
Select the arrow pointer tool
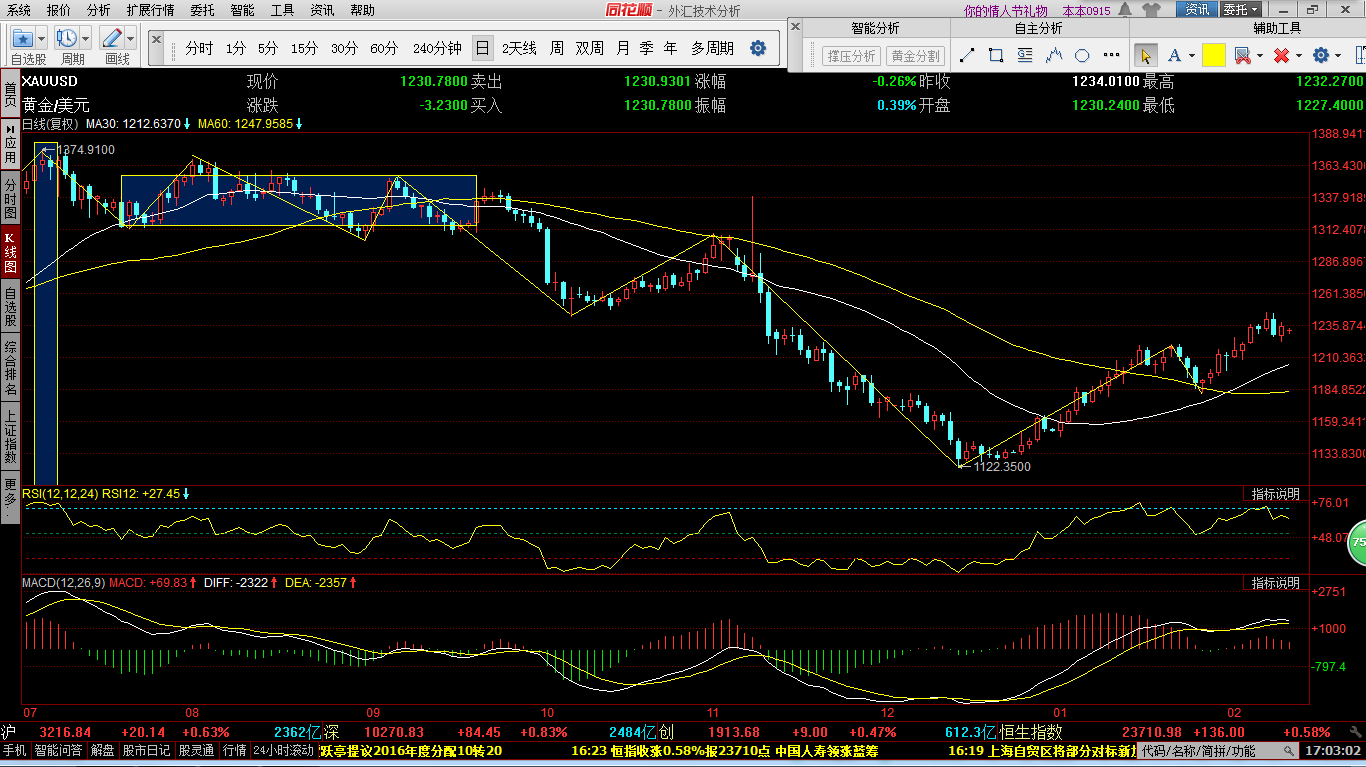click(x=1146, y=55)
